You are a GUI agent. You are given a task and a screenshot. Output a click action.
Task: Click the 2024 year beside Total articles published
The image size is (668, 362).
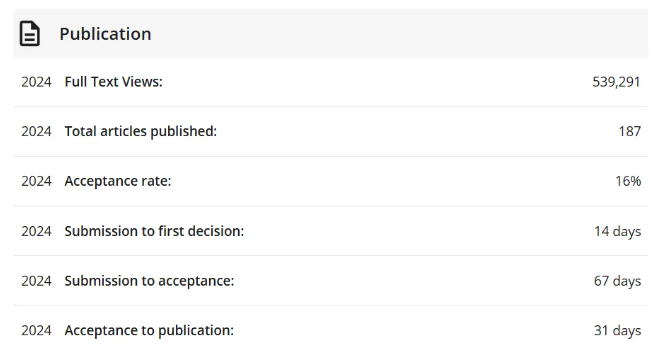pyautogui.click(x=36, y=131)
